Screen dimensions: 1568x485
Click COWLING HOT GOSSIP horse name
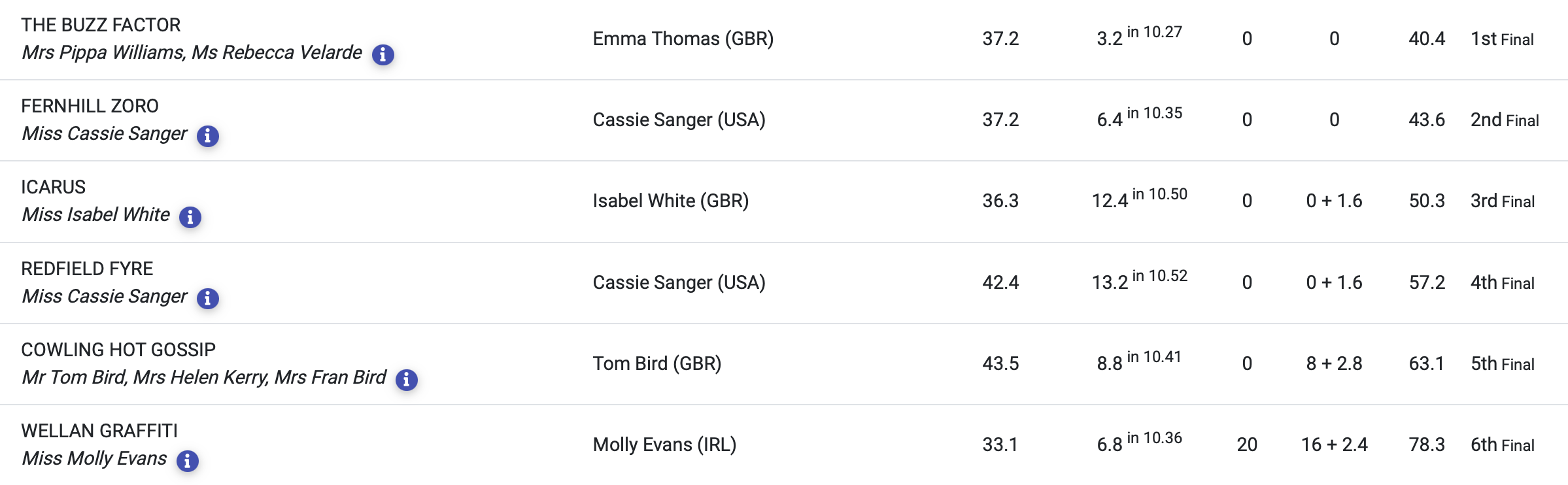[x=118, y=350]
